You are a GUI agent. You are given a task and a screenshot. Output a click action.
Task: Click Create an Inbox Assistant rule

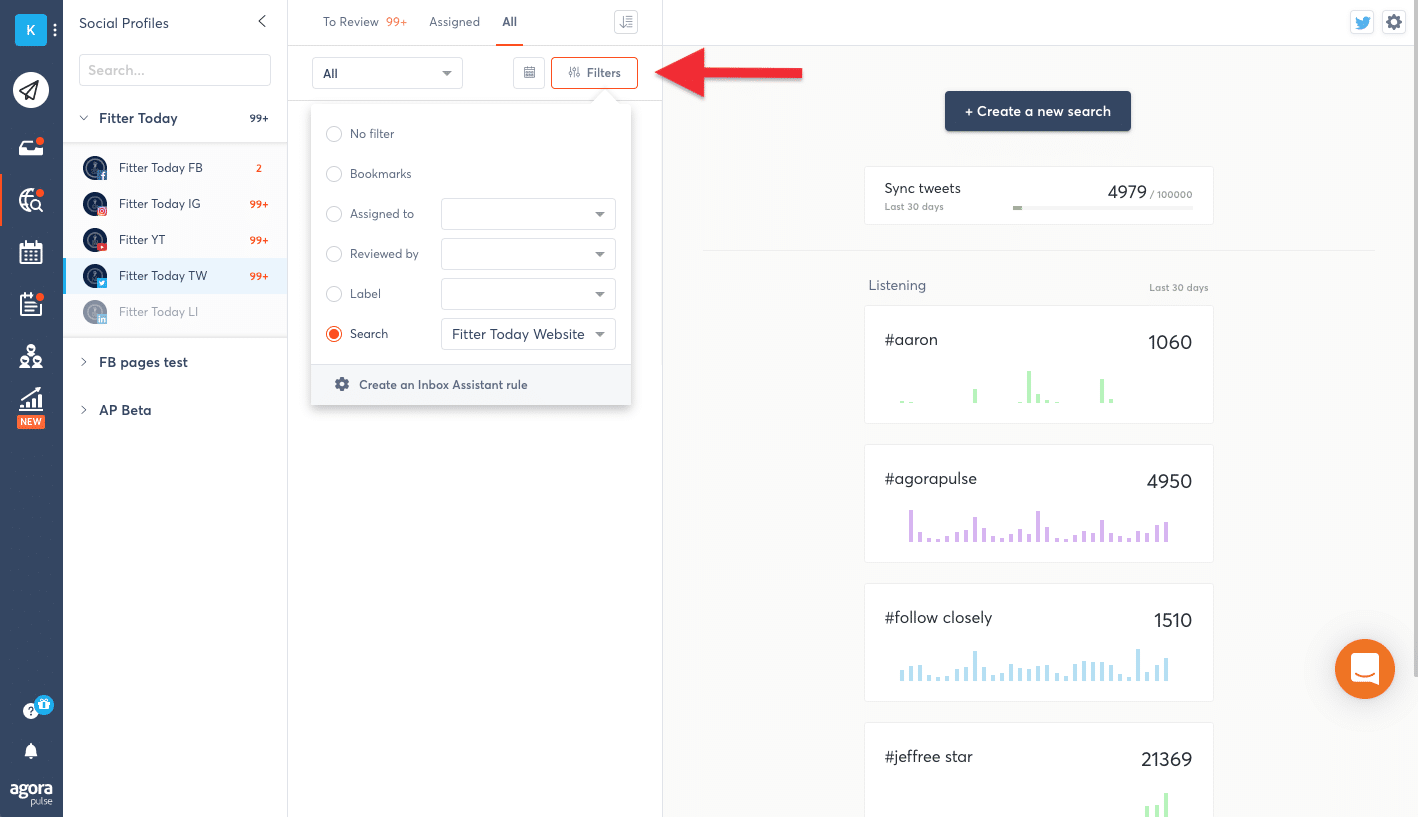point(442,385)
